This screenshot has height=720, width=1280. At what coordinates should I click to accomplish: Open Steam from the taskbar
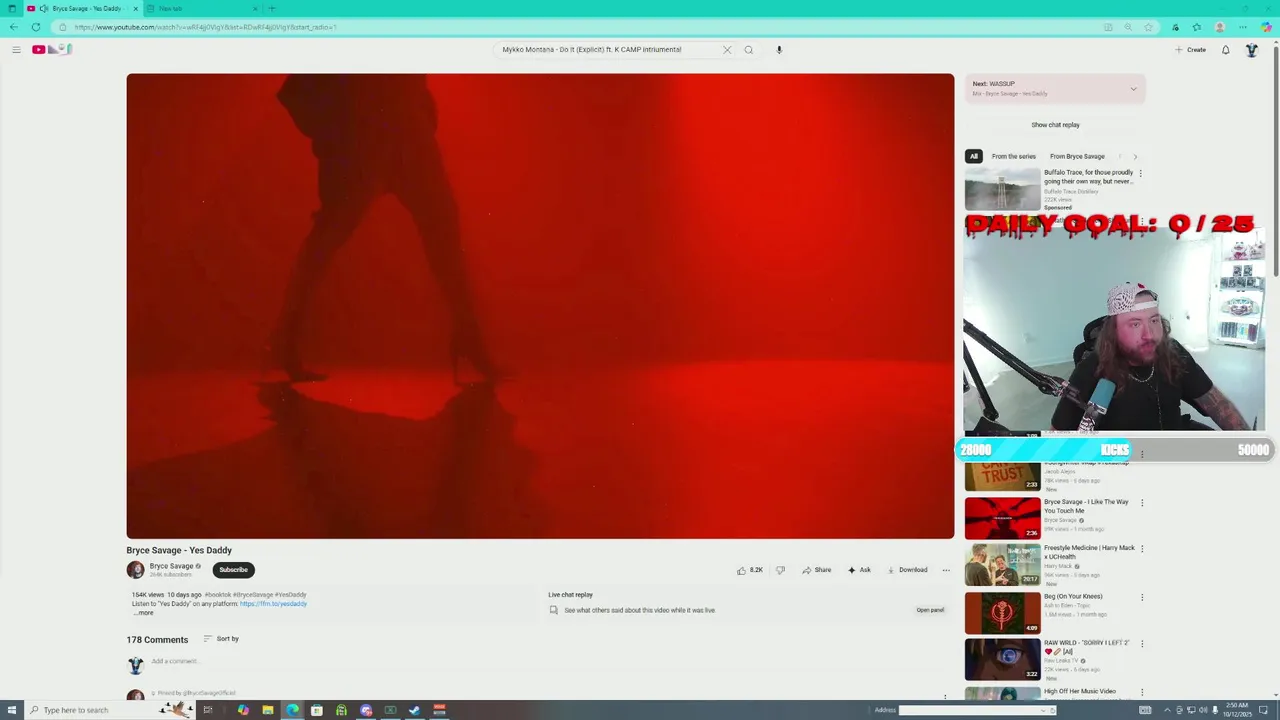tap(414, 710)
